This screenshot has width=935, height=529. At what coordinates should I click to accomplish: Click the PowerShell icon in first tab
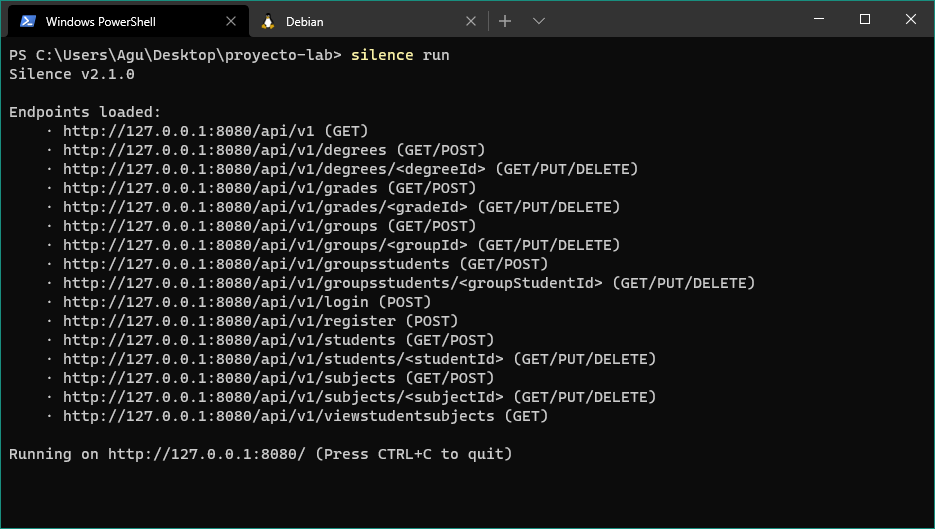click(x=27, y=21)
